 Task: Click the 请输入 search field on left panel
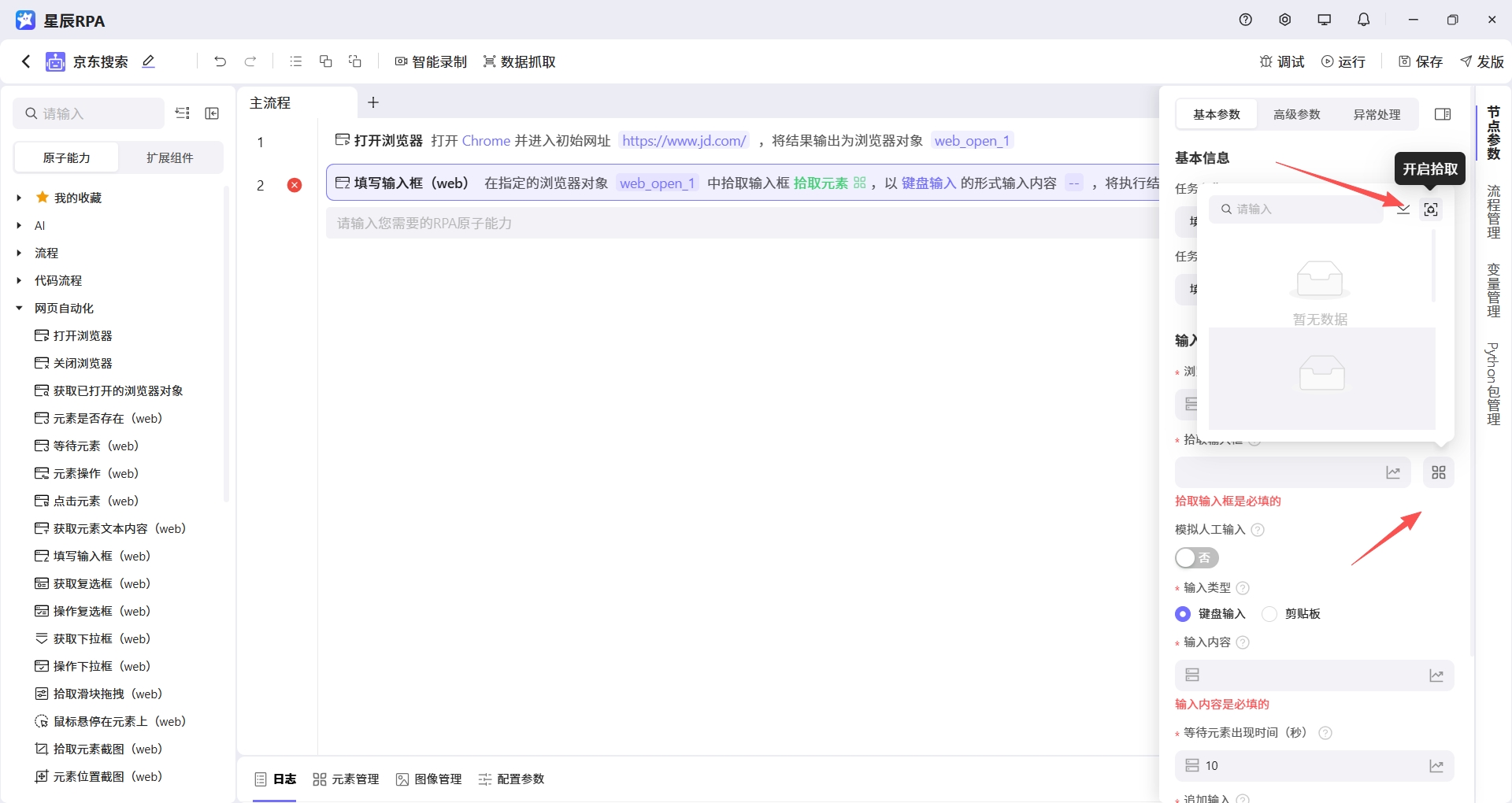(87, 113)
